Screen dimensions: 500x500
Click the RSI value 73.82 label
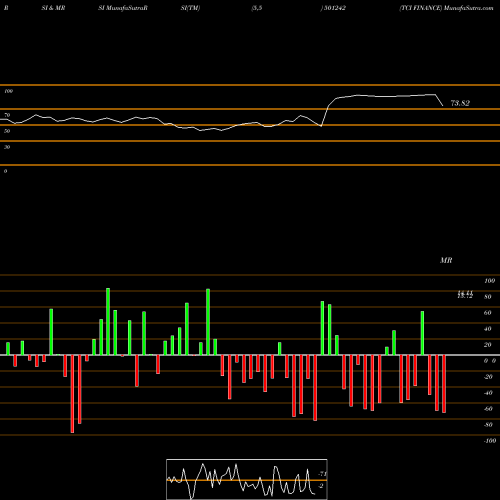[460, 103]
